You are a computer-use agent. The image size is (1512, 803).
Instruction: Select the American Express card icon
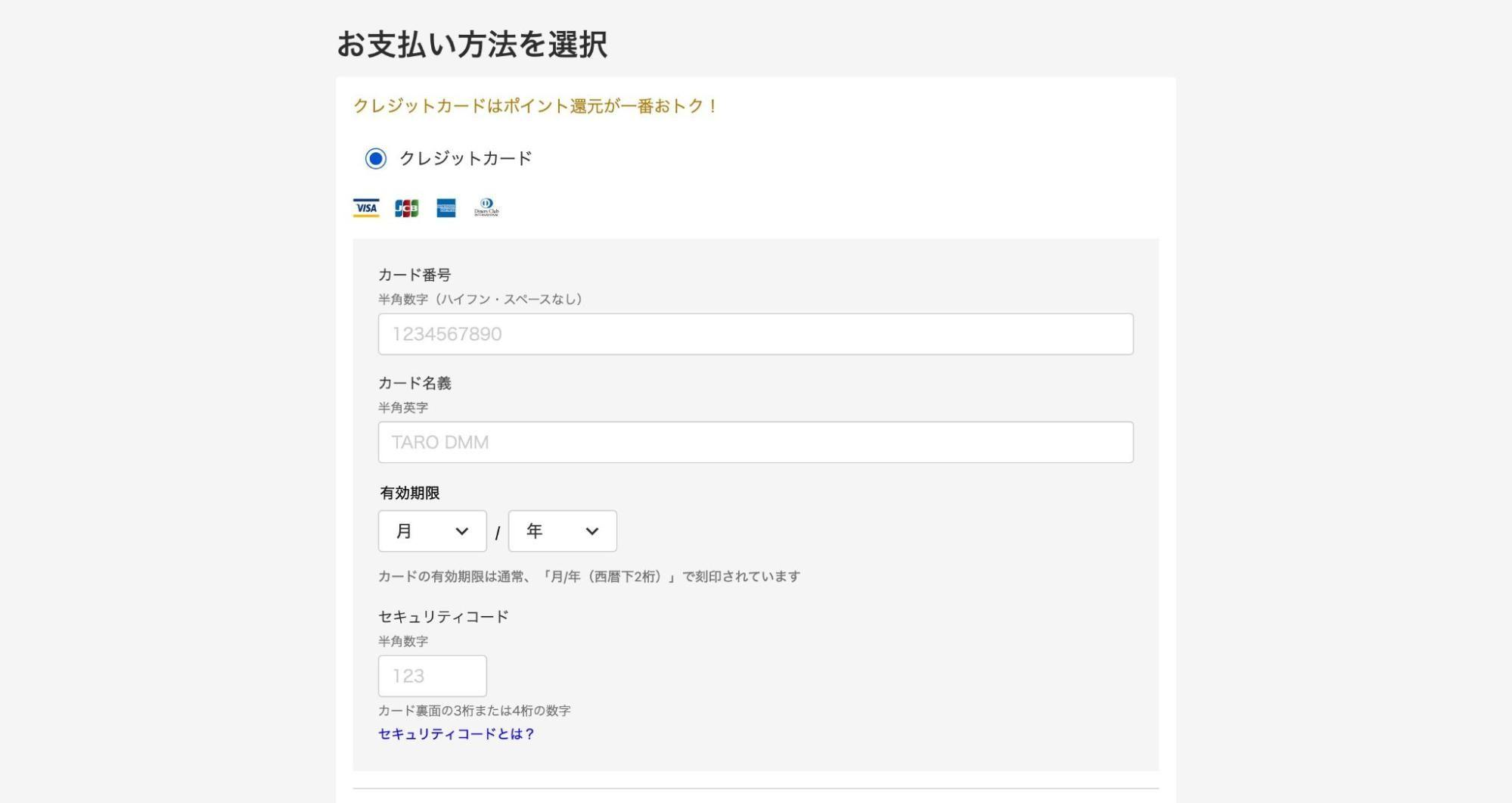[x=446, y=207]
